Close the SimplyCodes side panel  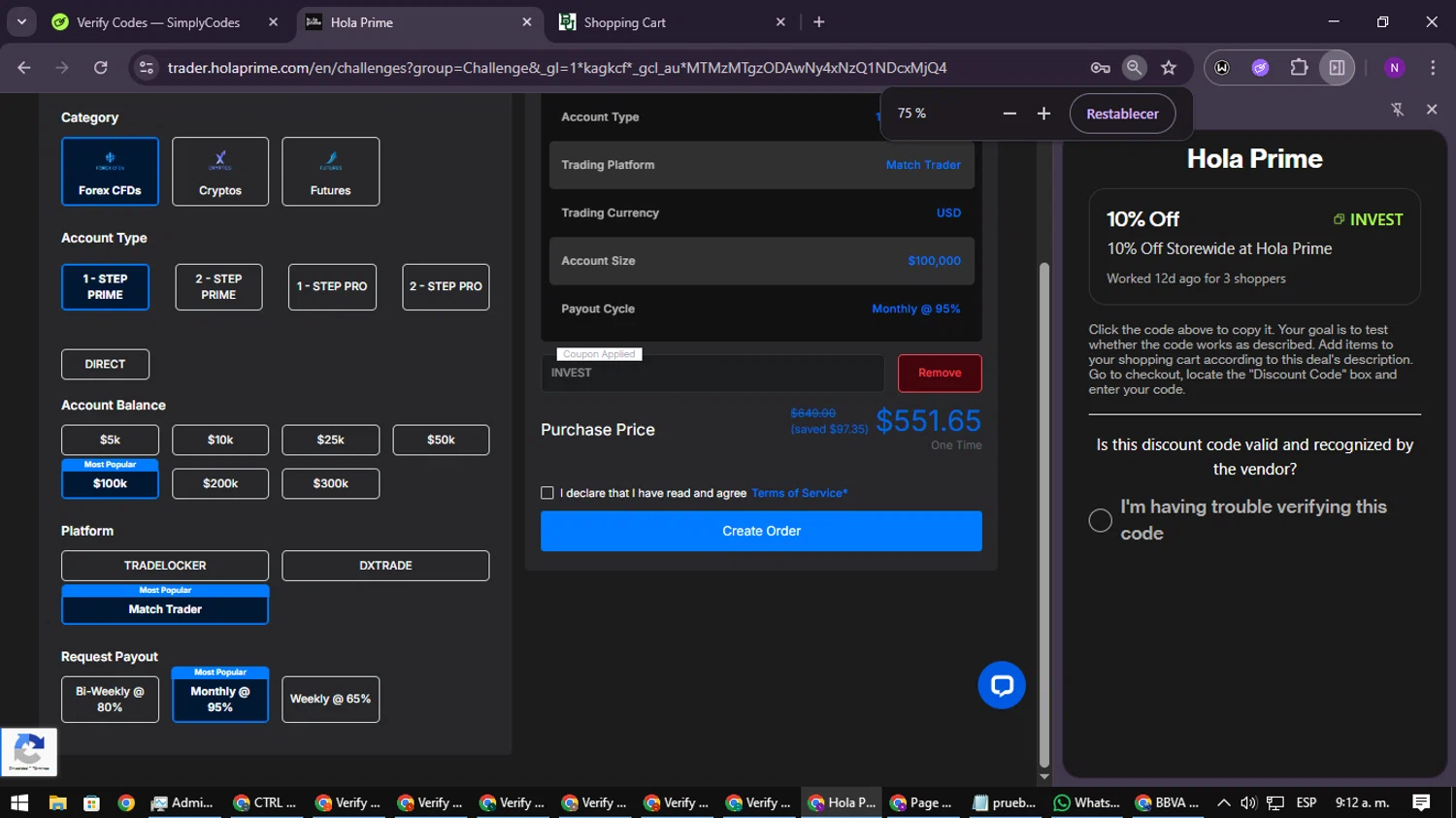pos(1432,110)
